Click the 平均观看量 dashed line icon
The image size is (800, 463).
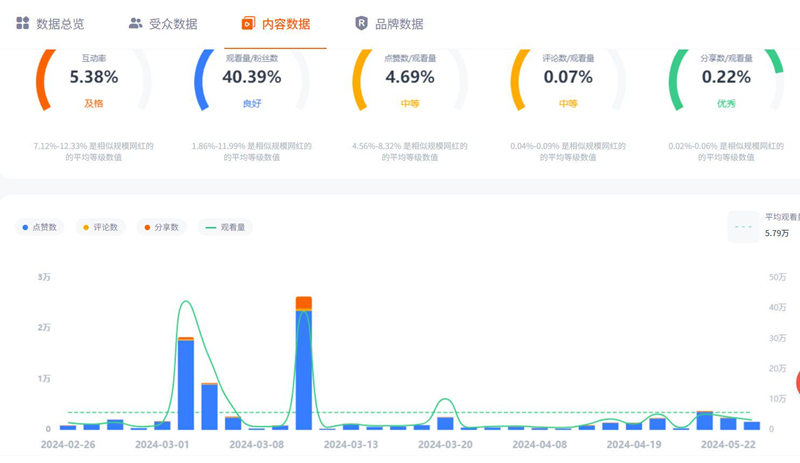click(x=743, y=226)
